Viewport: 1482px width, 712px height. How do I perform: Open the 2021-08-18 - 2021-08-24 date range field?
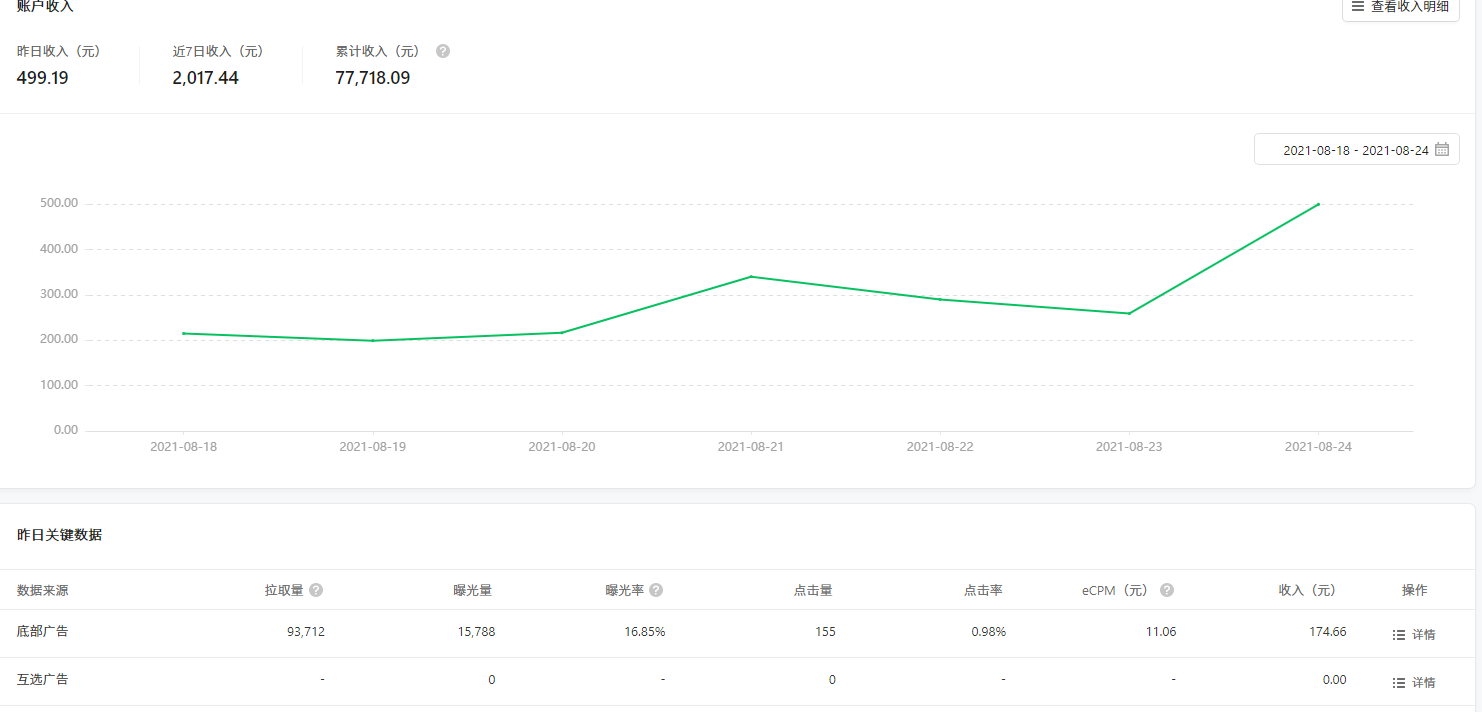1355,150
